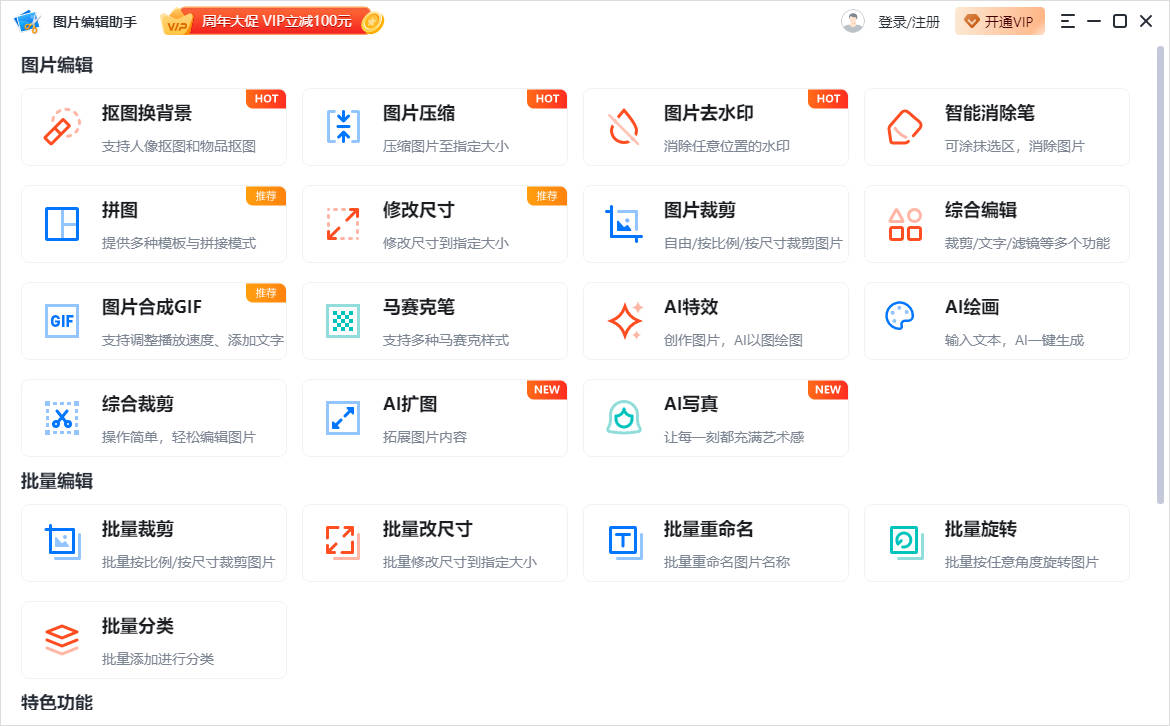Open AI特效 card title
This screenshot has height=726, width=1170.
691,307
